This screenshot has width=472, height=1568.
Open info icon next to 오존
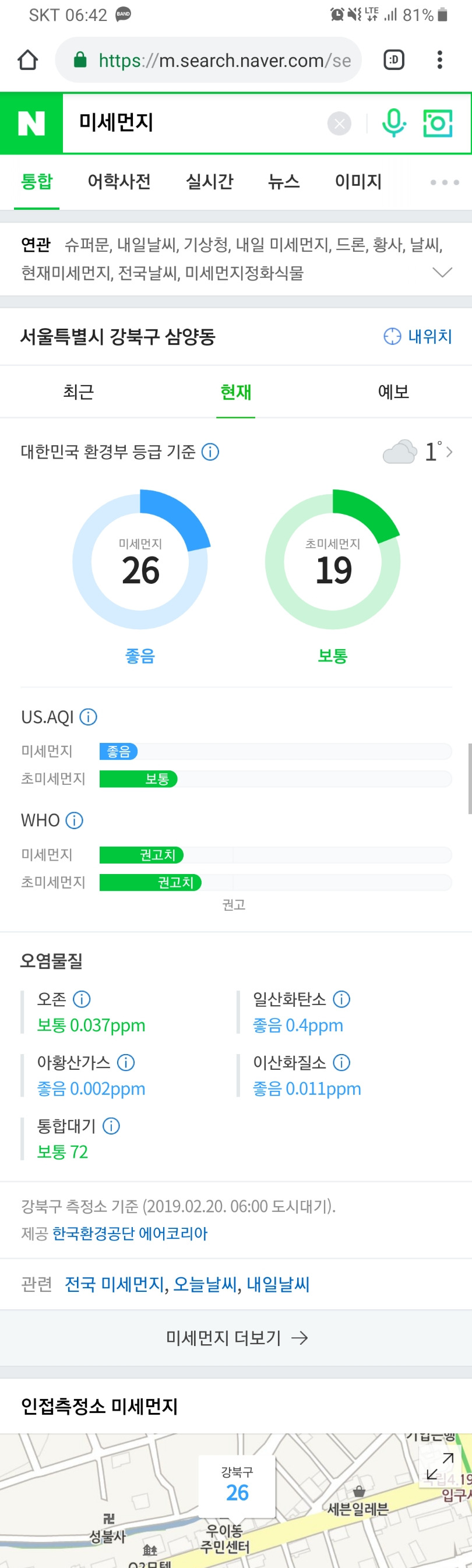[x=82, y=999]
